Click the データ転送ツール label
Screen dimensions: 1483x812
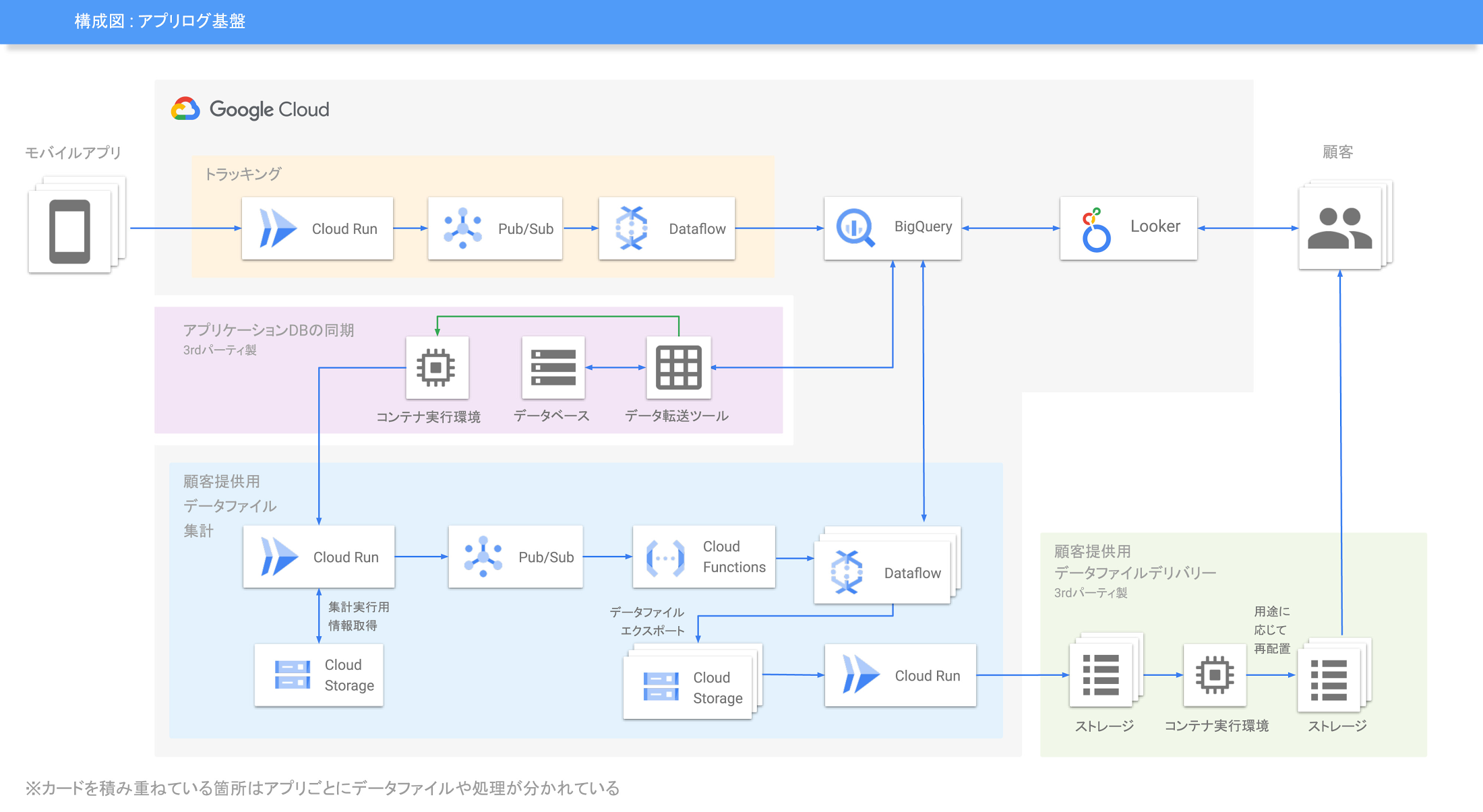(676, 416)
